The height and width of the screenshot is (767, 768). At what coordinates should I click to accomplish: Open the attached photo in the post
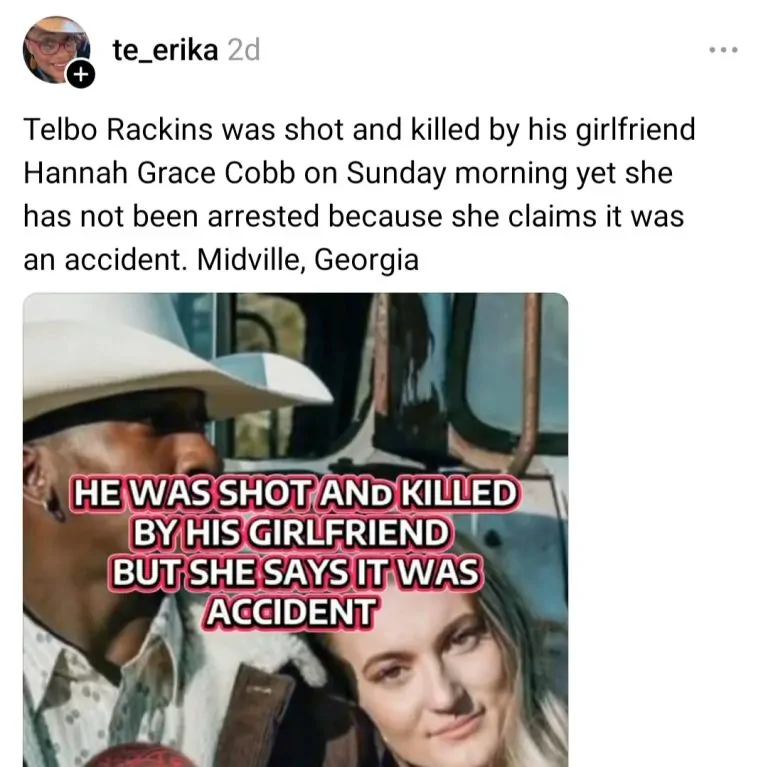295,529
